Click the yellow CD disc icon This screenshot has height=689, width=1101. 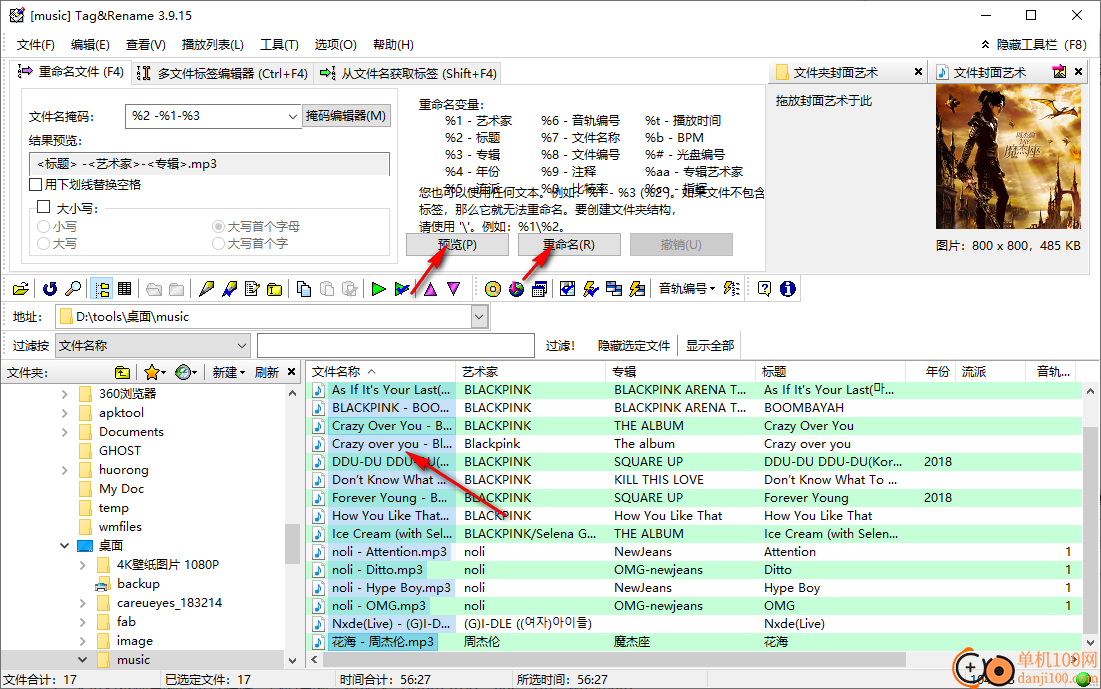click(493, 289)
